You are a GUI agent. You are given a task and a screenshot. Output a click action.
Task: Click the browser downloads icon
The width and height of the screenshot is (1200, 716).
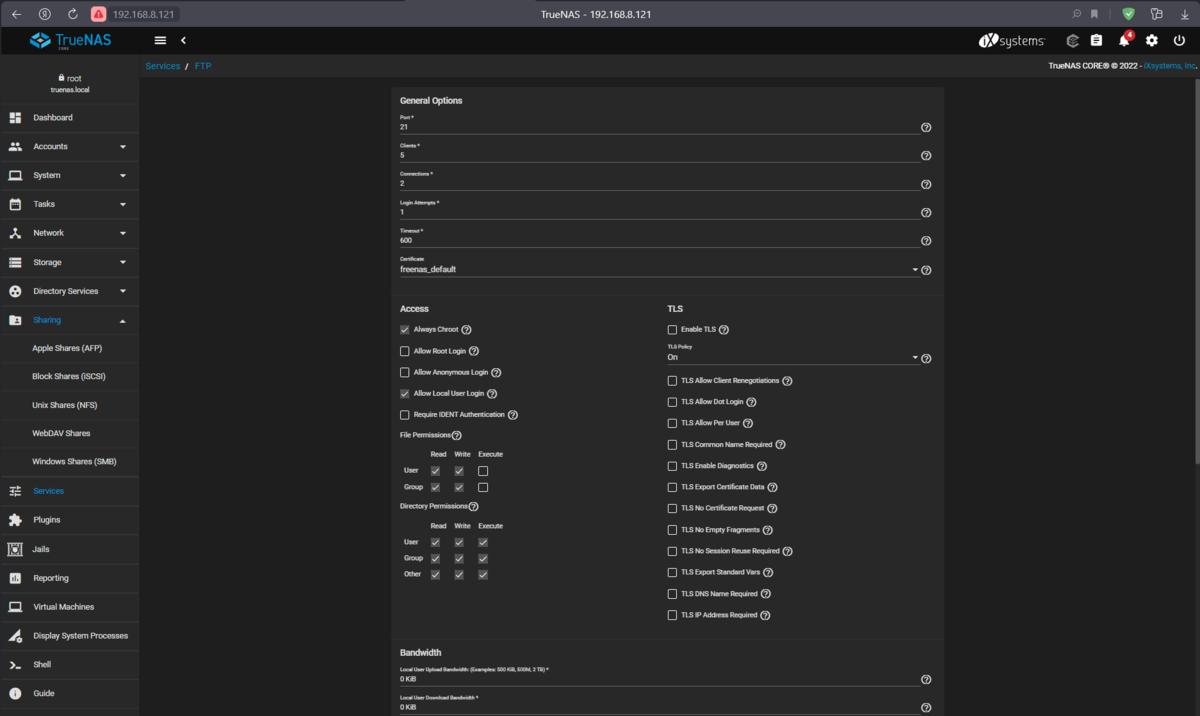pyautogui.click(x=1184, y=14)
